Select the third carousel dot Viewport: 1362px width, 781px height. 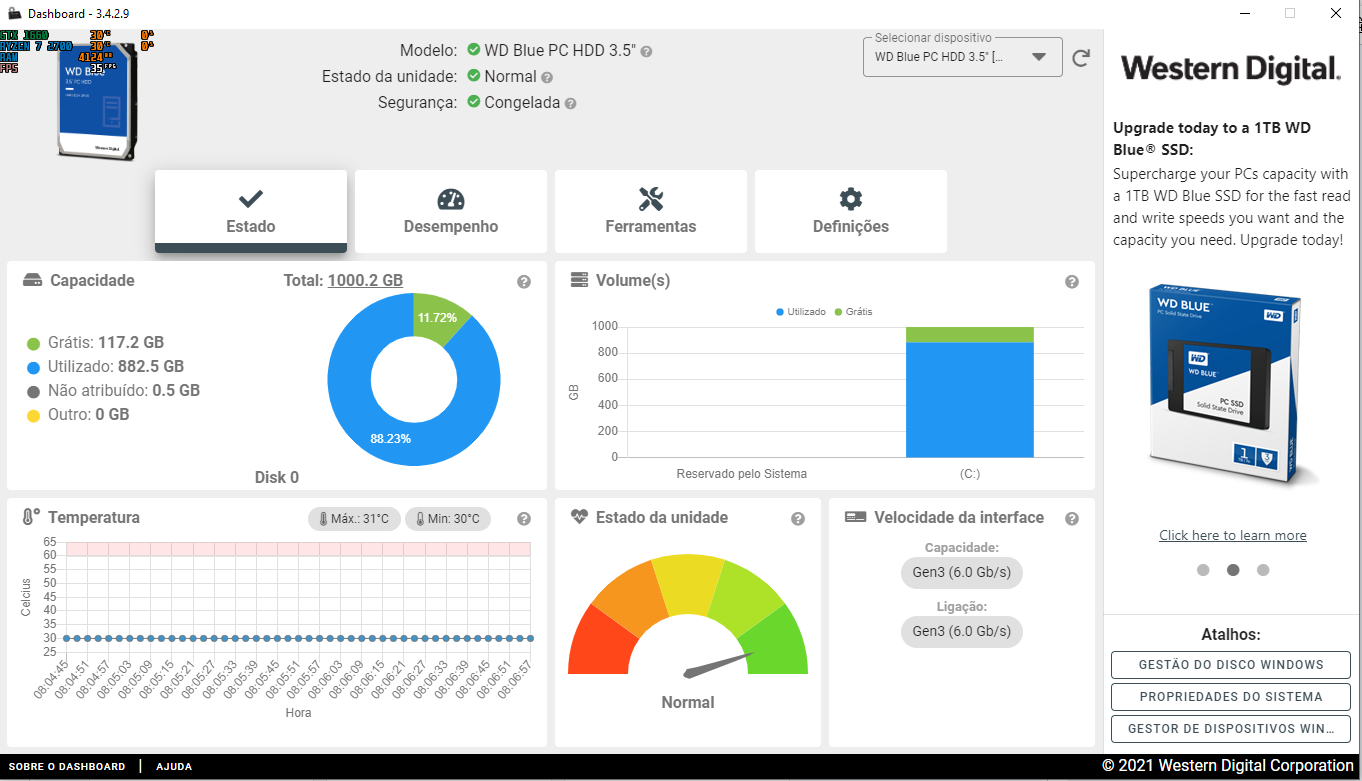pos(1263,570)
